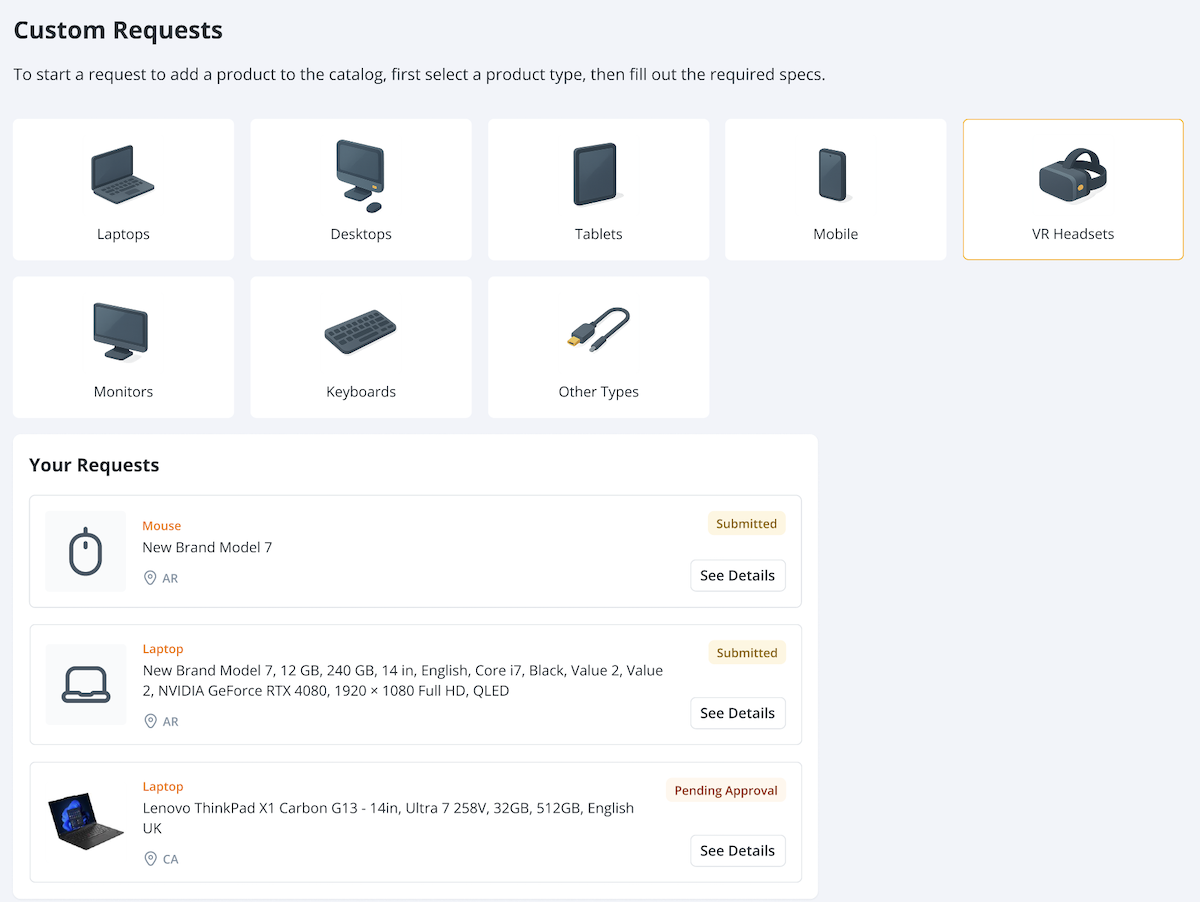Click the CA location pin icon

(151, 859)
